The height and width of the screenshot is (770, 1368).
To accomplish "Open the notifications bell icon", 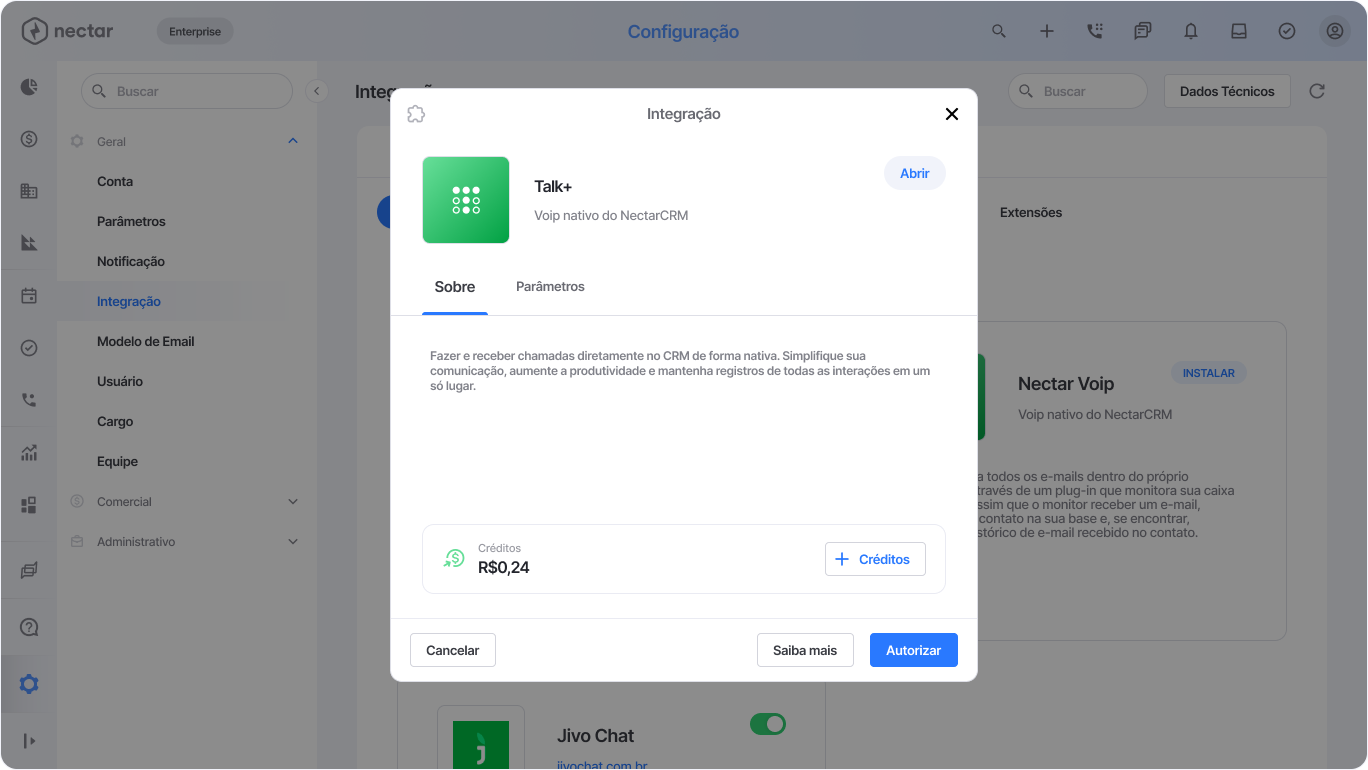I will coord(1191,31).
